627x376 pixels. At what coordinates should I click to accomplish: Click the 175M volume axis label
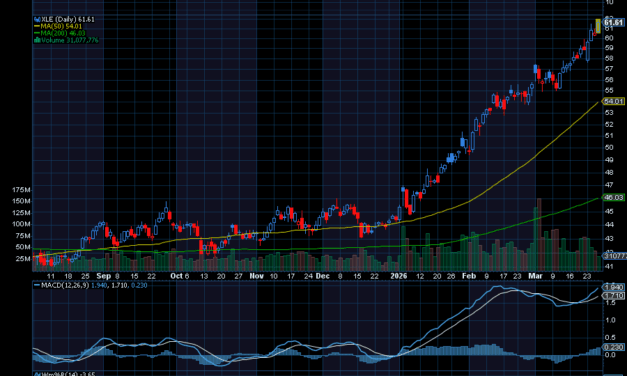(22, 190)
